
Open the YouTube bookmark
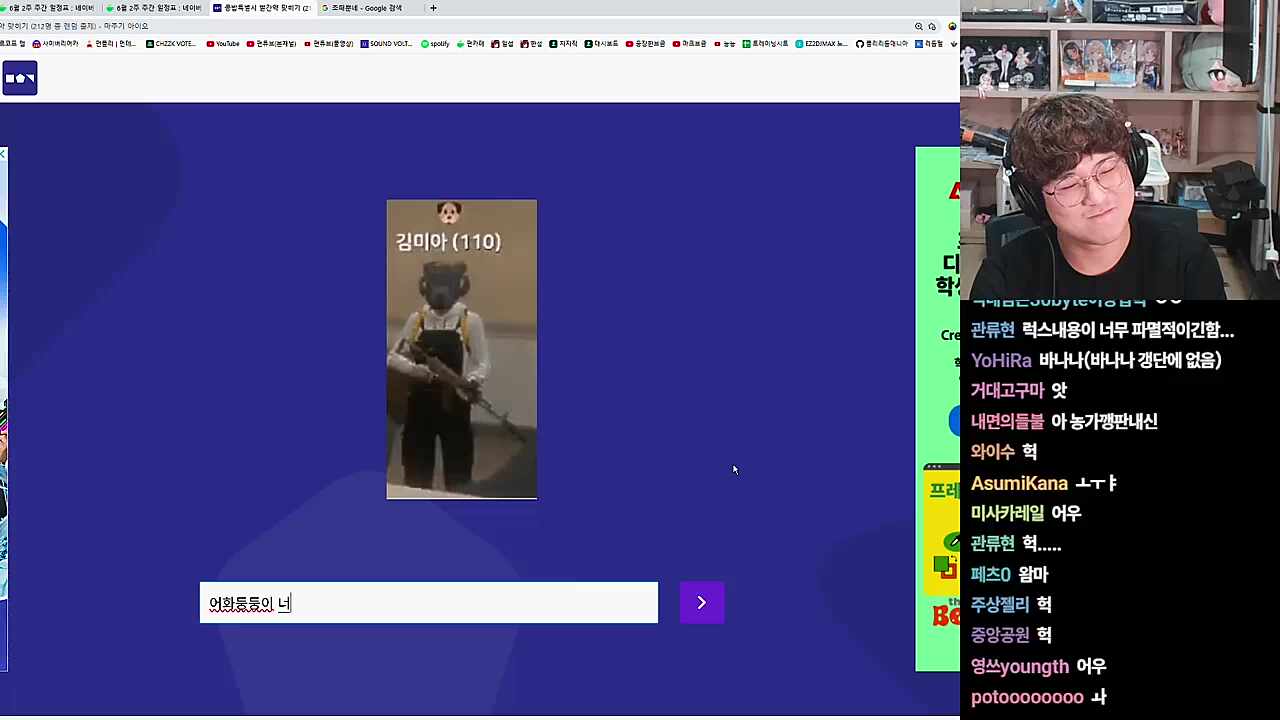point(223,44)
